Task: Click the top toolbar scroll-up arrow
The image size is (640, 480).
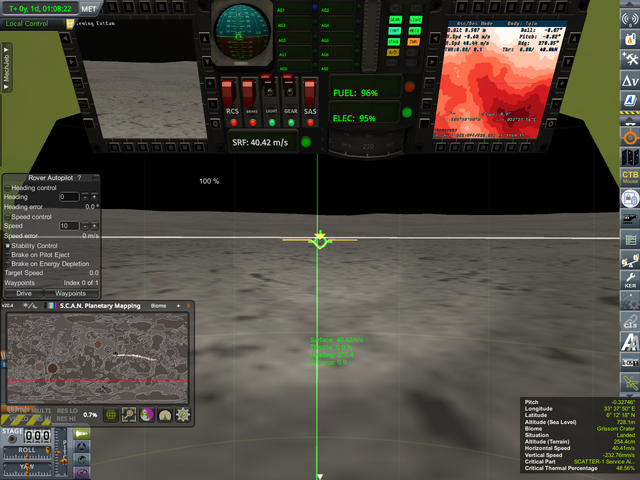Action: (630, 4)
